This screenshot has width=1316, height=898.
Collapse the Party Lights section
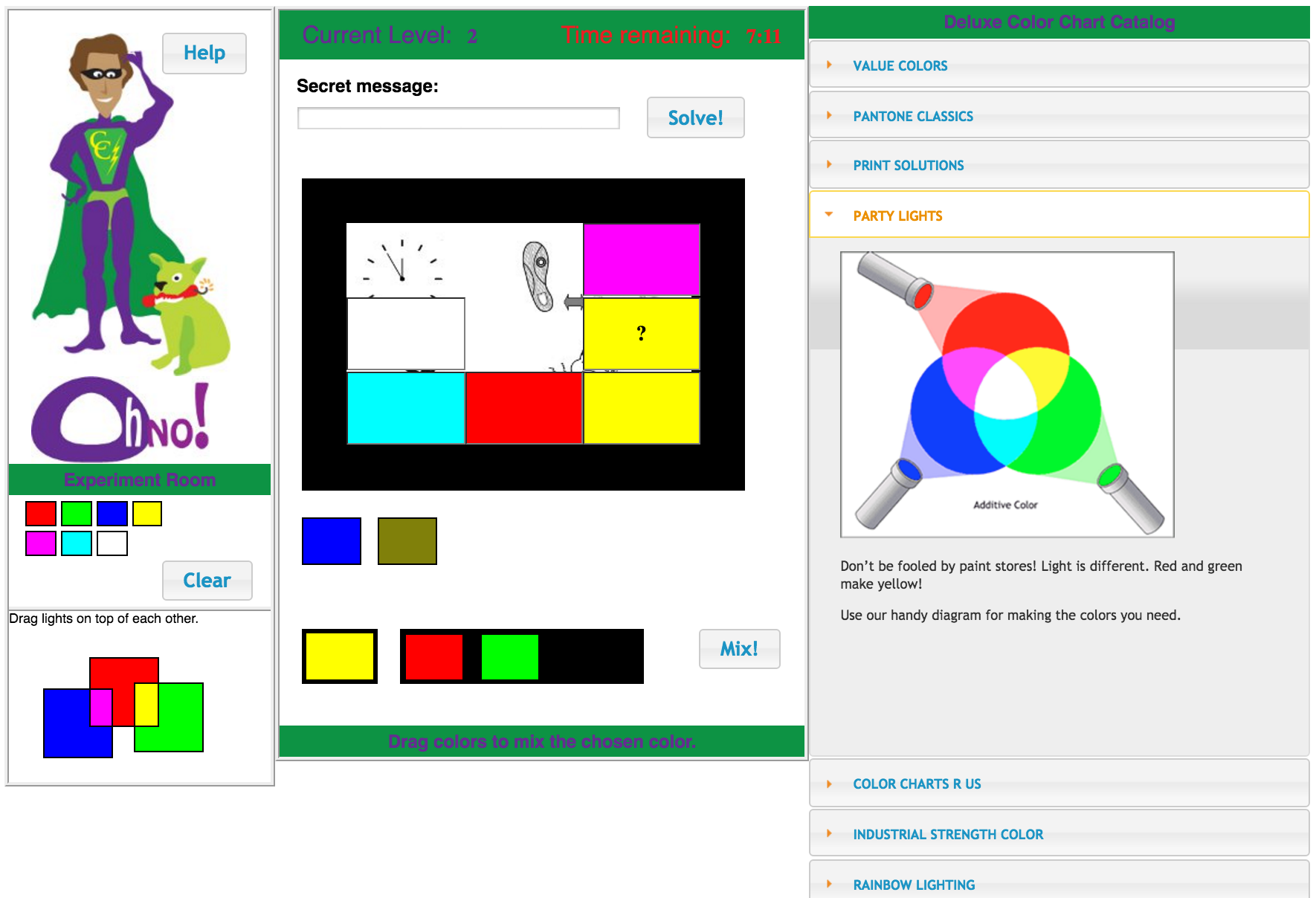897,216
